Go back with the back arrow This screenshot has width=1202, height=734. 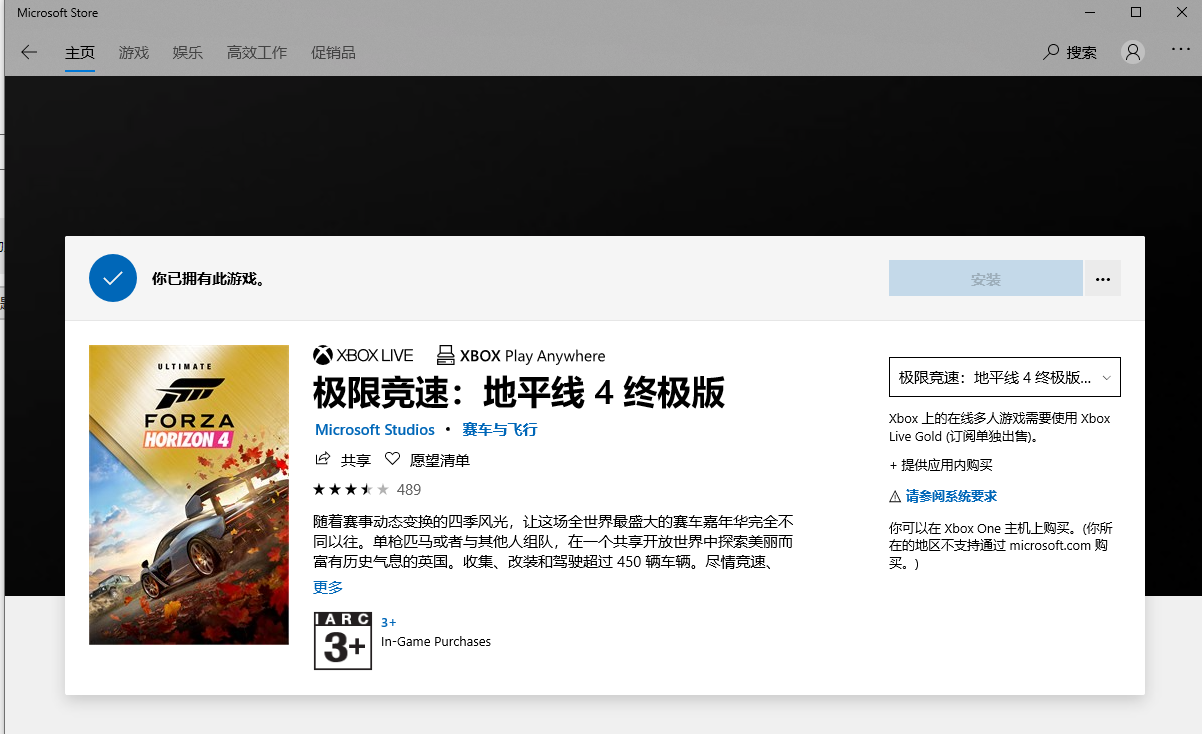click(29, 52)
